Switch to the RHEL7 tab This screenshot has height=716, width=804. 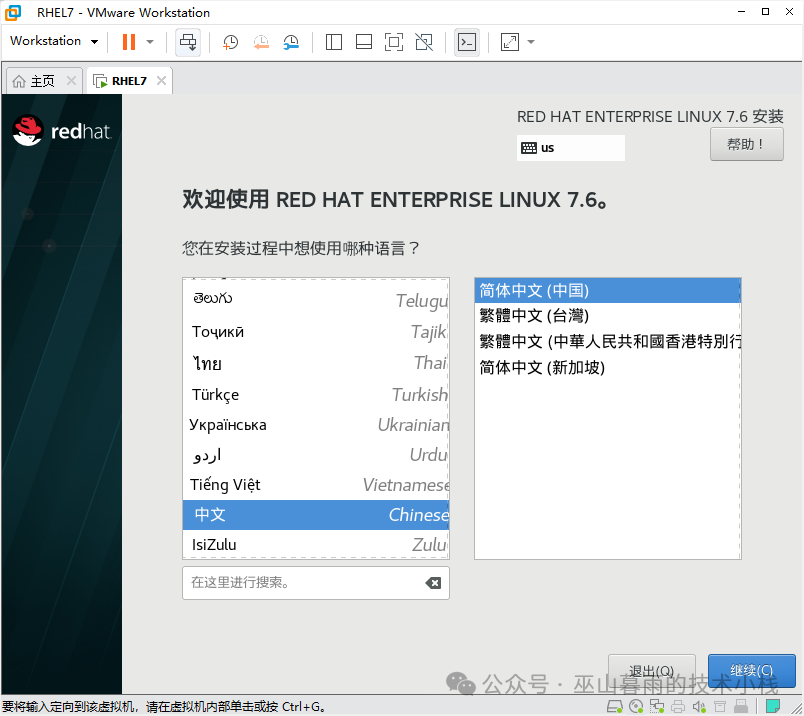pyautogui.click(x=128, y=80)
